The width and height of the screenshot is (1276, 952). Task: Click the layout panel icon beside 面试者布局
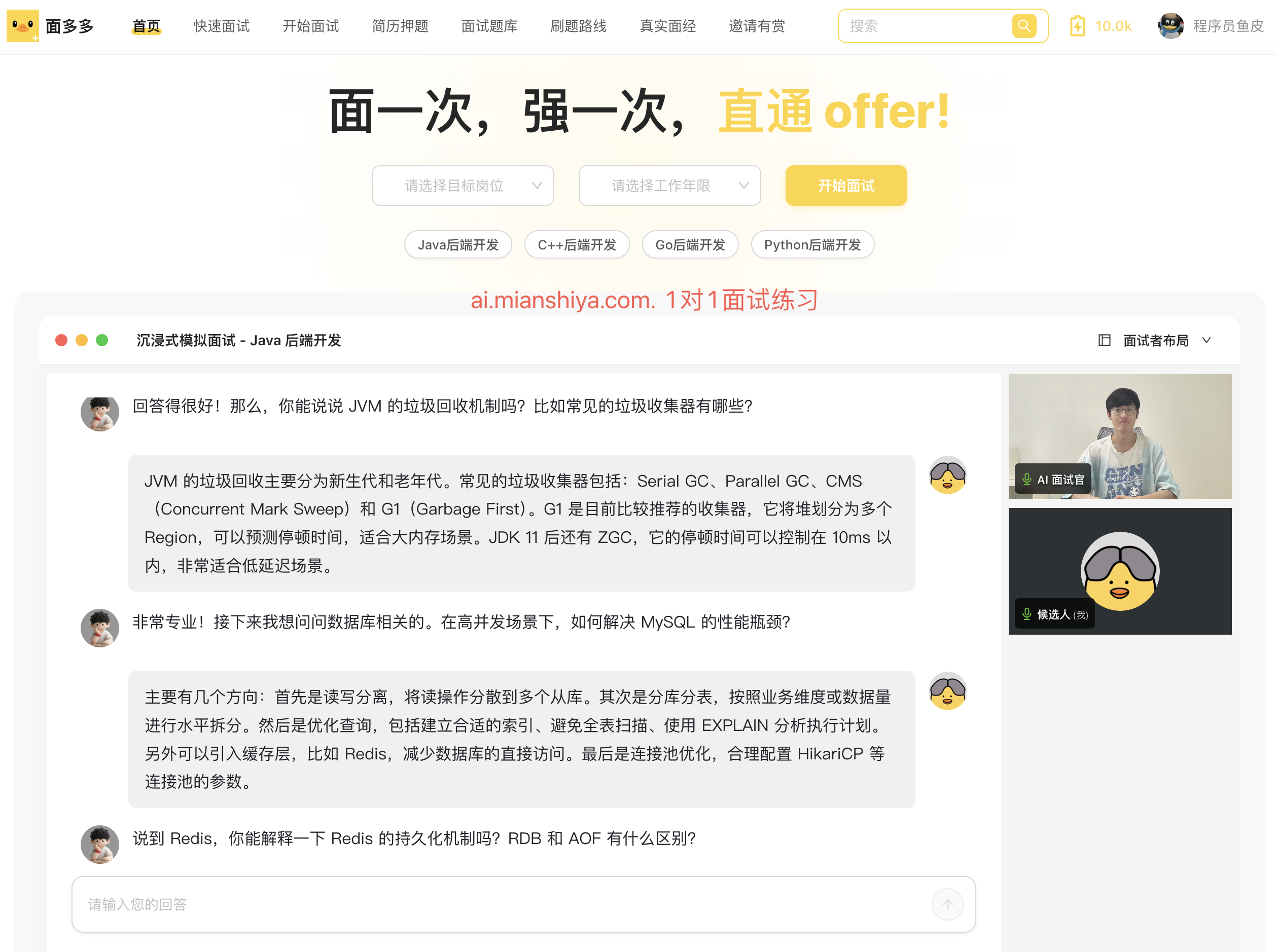tap(1104, 341)
